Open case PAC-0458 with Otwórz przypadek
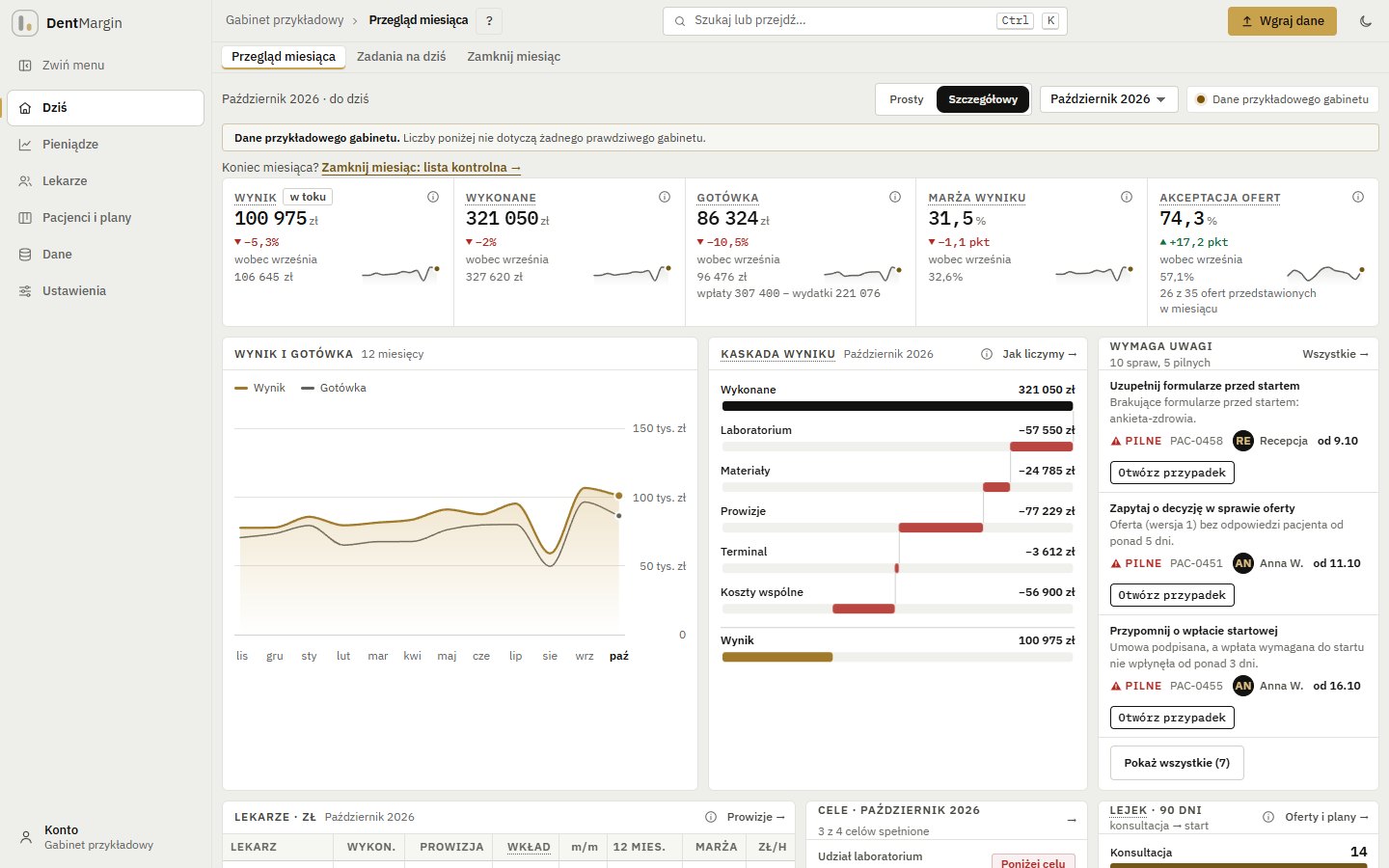 point(1172,473)
